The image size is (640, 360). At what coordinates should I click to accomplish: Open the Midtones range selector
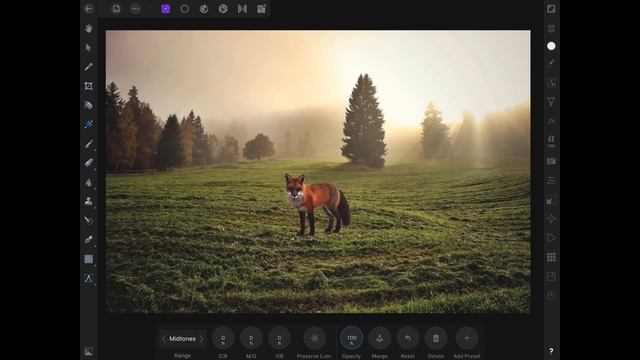click(x=182, y=339)
